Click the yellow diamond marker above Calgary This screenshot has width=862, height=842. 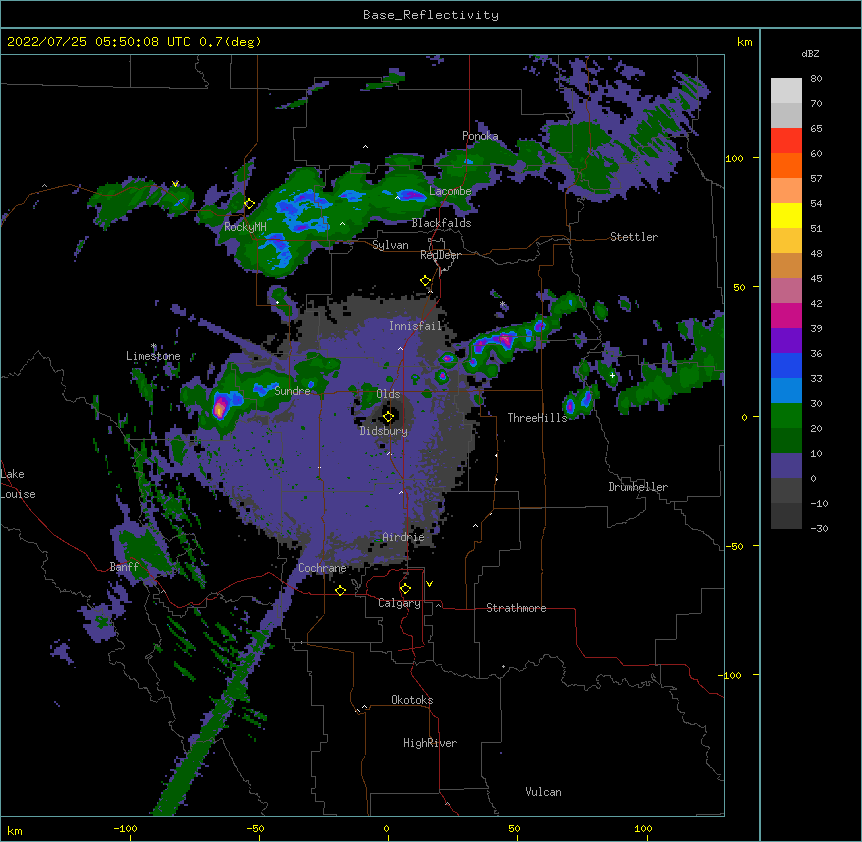[405, 589]
